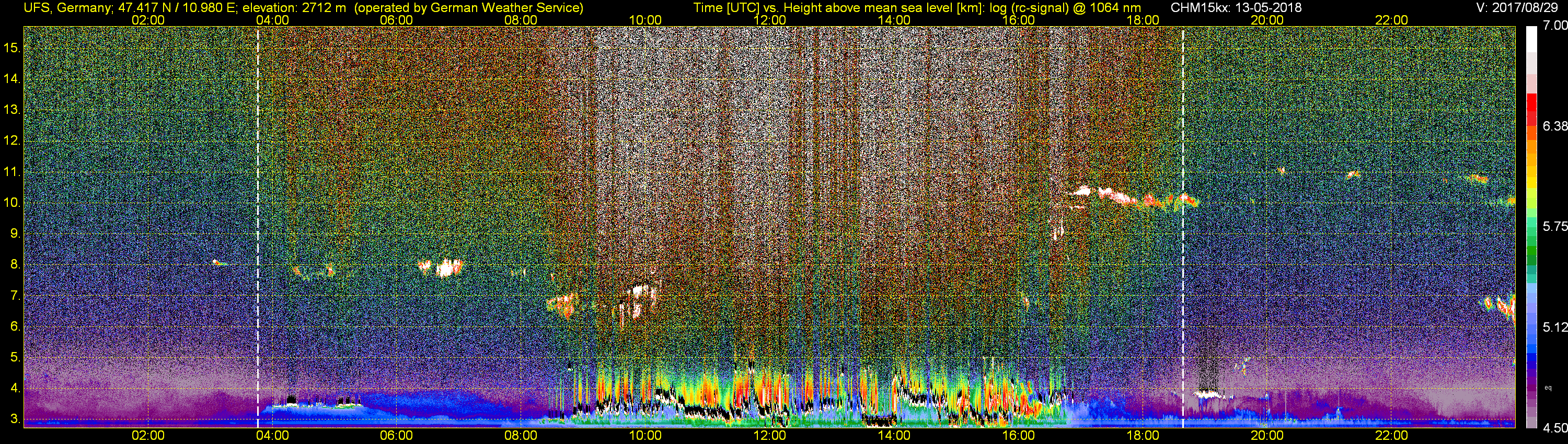This screenshot has width=1568, height=444.
Task: Click the top time axis label '18:00'
Action: pyautogui.click(x=1143, y=20)
